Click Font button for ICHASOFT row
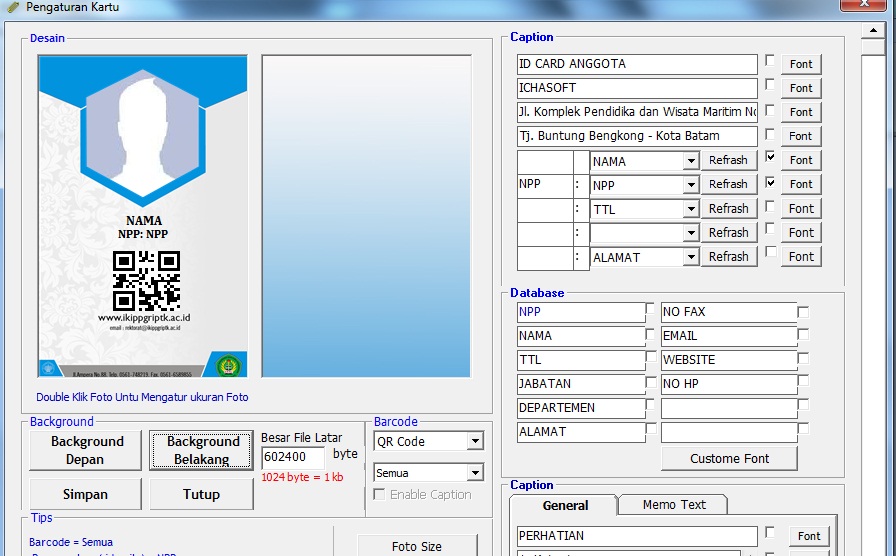This screenshot has height=556, width=896. (801, 88)
